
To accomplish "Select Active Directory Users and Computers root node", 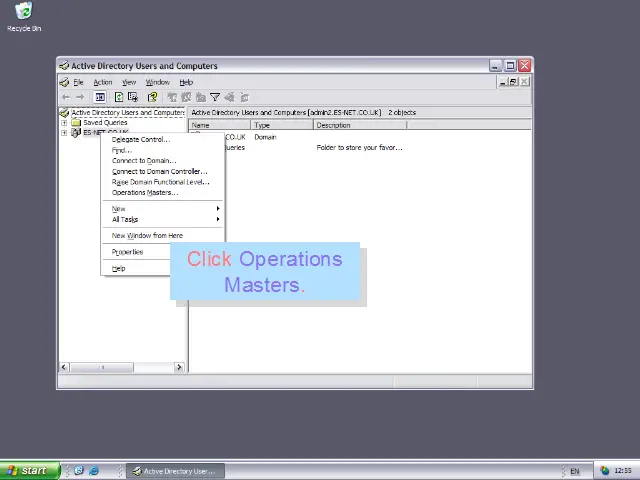I will [x=128, y=112].
